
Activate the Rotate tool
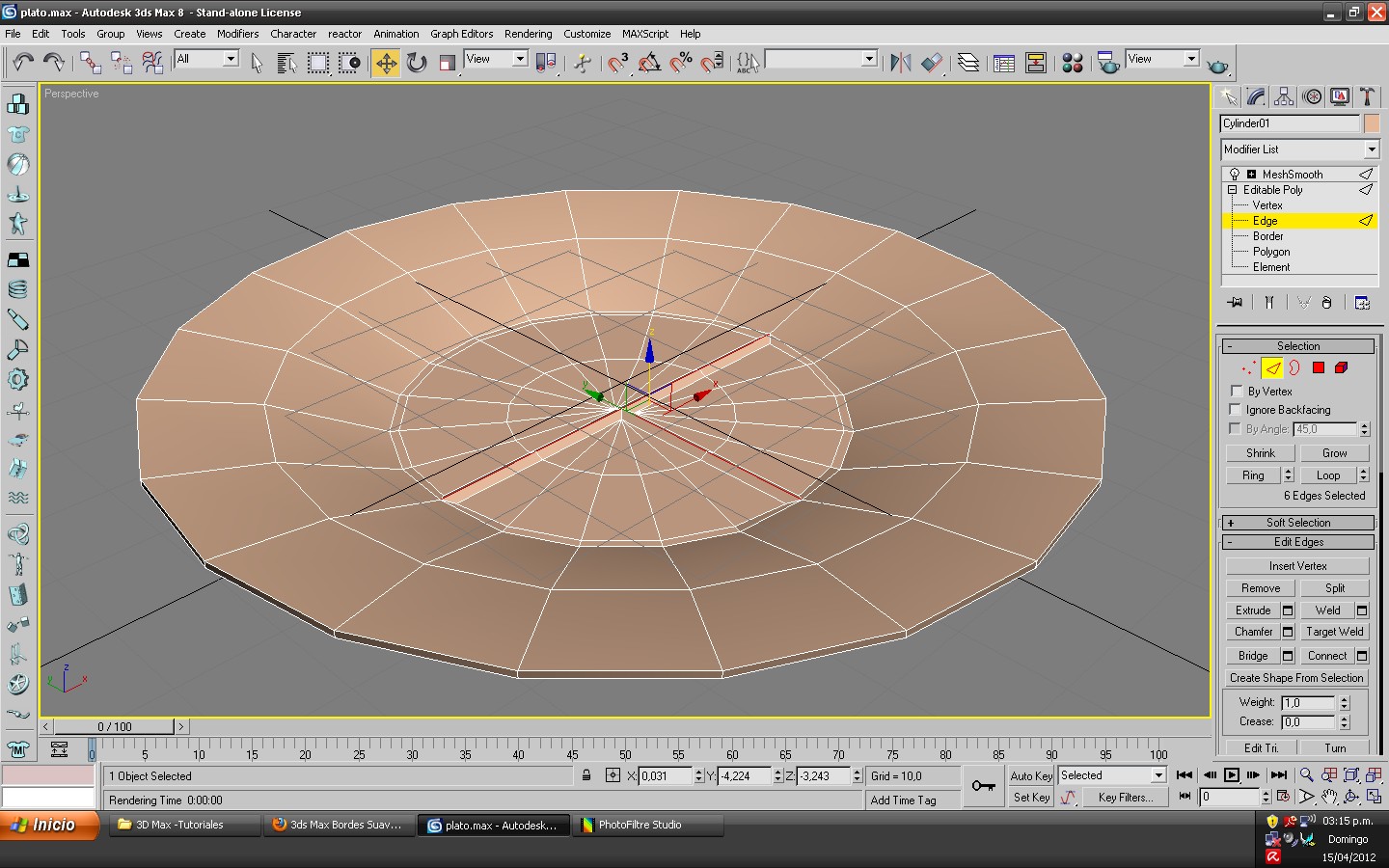[417, 64]
